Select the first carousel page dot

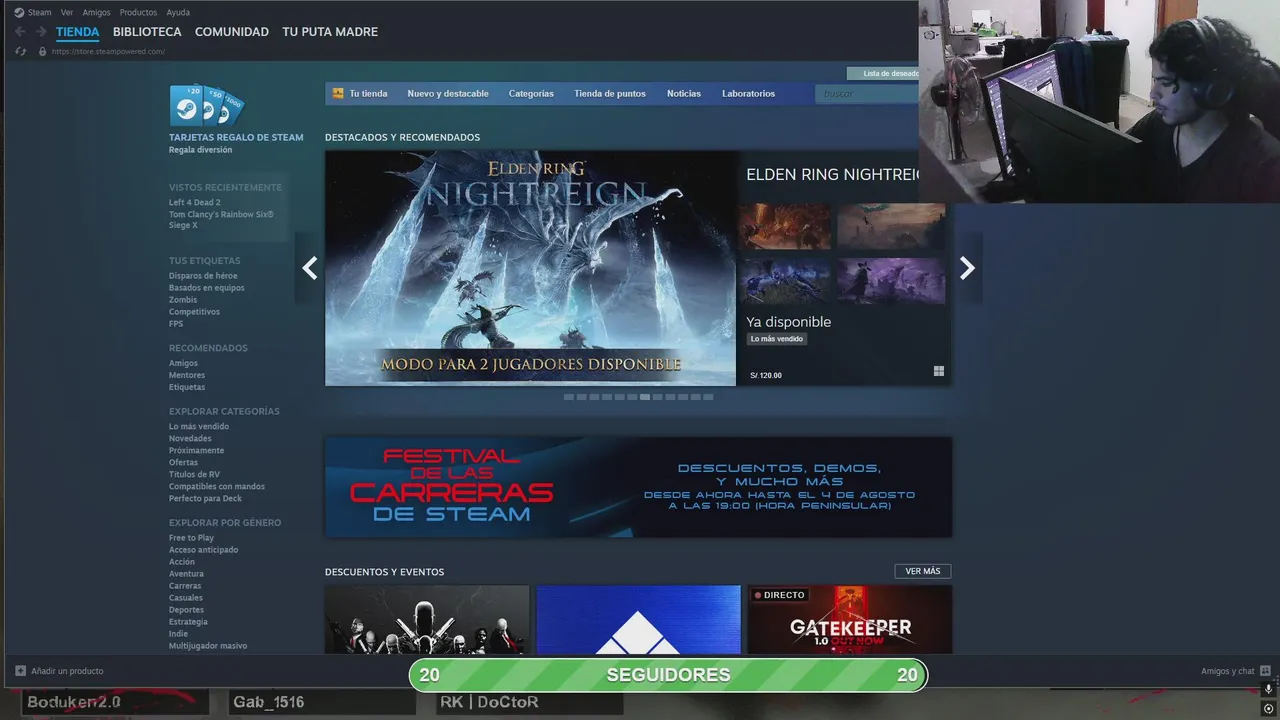[x=569, y=397]
